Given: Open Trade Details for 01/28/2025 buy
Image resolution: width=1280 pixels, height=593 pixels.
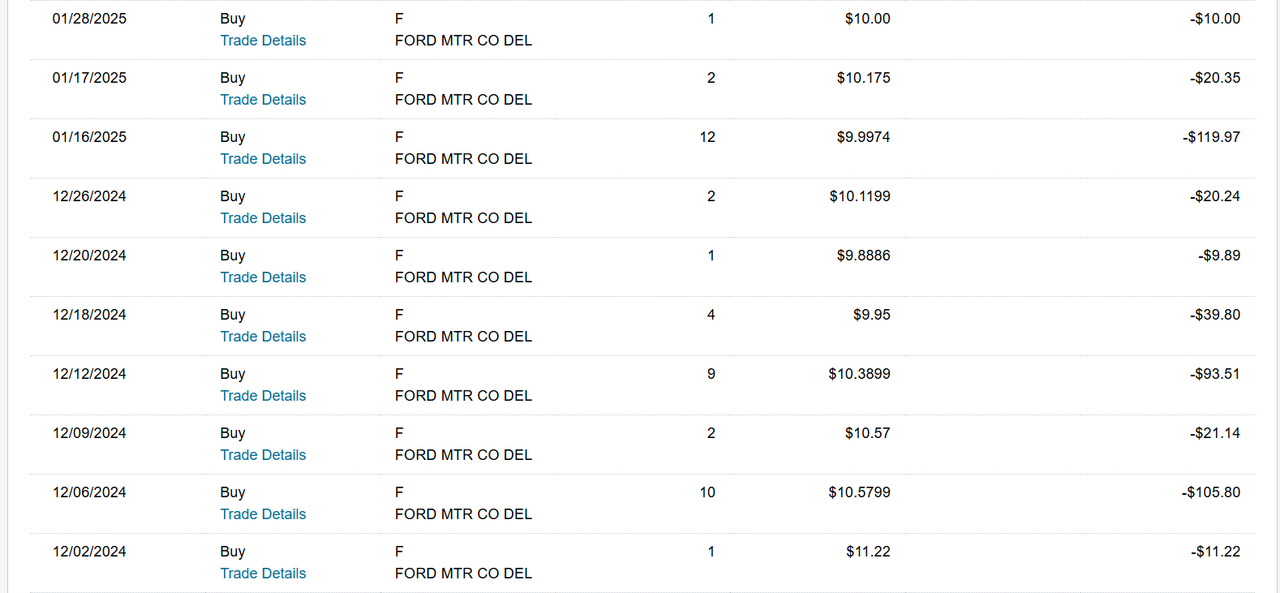Looking at the screenshot, I should [263, 41].
